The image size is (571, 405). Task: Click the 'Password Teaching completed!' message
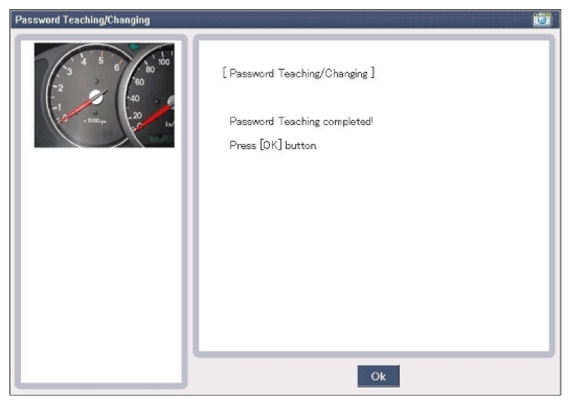(x=301, y=121)
